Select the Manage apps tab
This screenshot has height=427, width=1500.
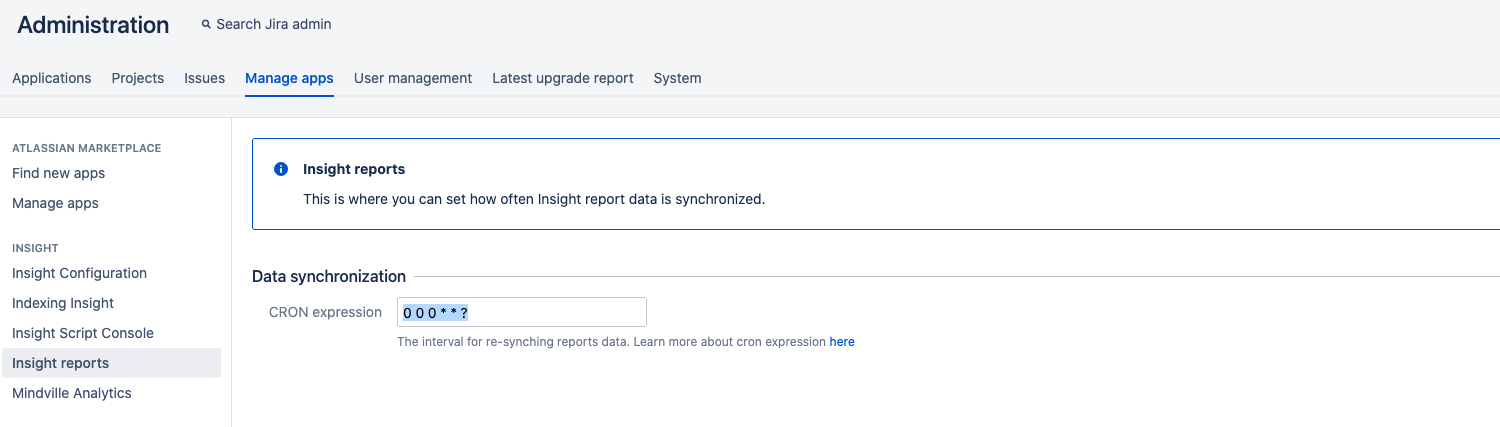pyautogui.click(x=289, y=78)
